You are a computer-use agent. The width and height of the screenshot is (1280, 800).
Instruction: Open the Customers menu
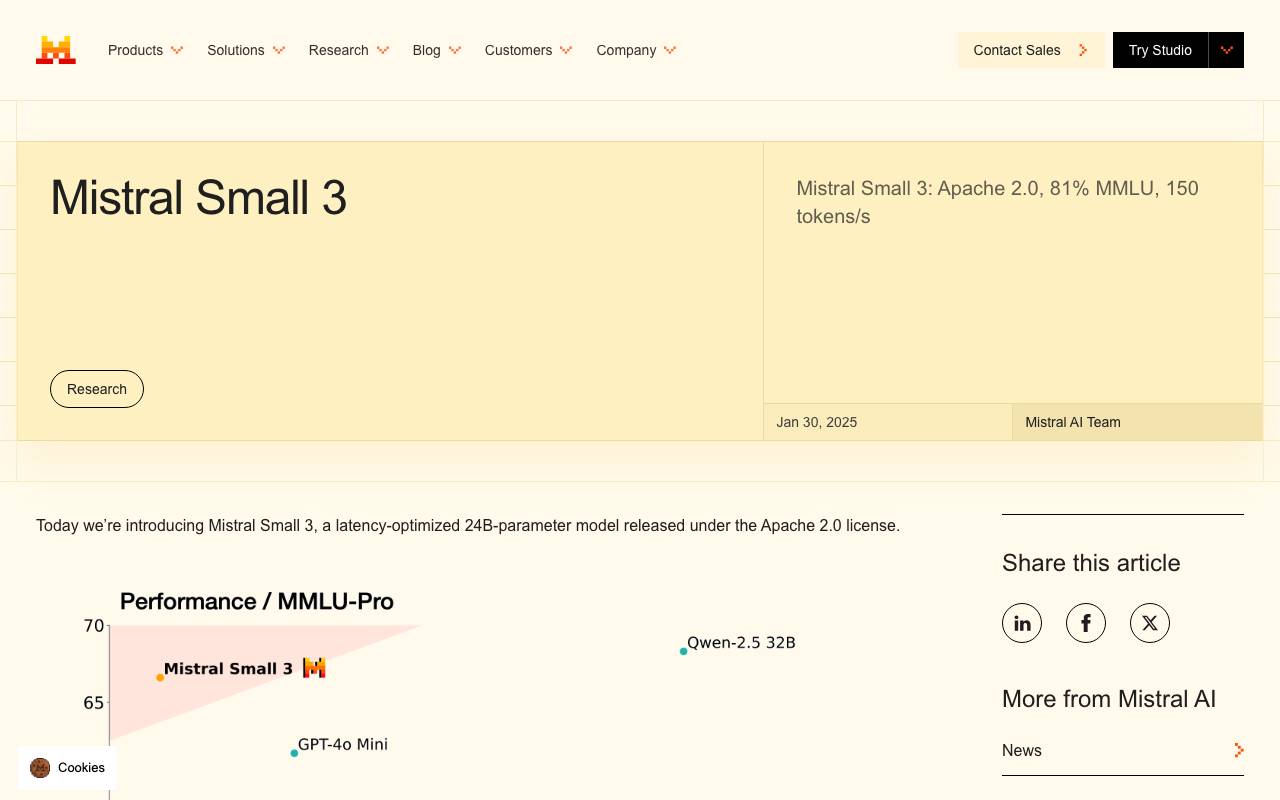(x=529, y=50)
